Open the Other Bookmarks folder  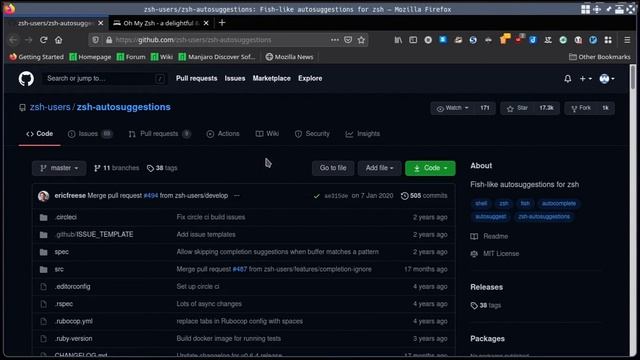click(x=600, y=57)
